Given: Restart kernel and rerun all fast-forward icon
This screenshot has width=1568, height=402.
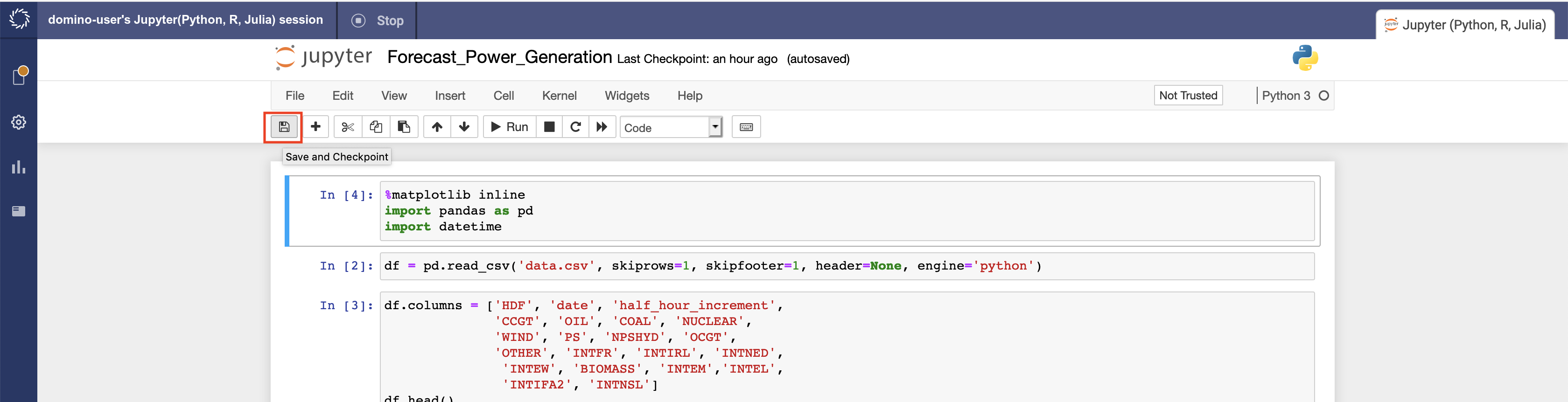Looking at the screenshot, I should pos(602,127).
